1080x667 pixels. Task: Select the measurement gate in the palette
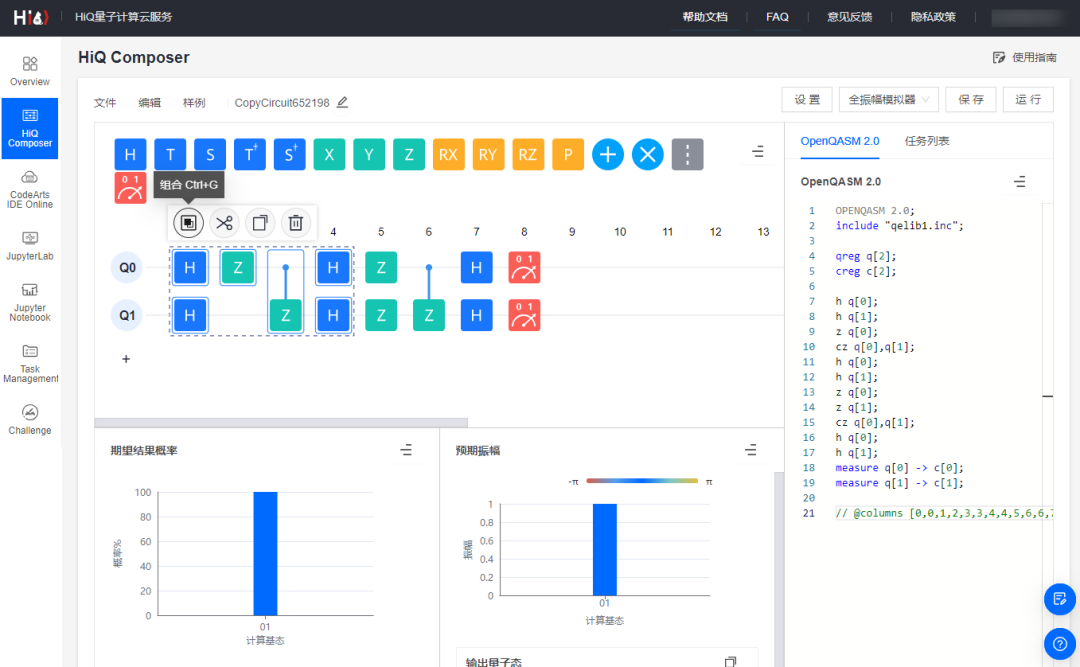click(130, 188)
